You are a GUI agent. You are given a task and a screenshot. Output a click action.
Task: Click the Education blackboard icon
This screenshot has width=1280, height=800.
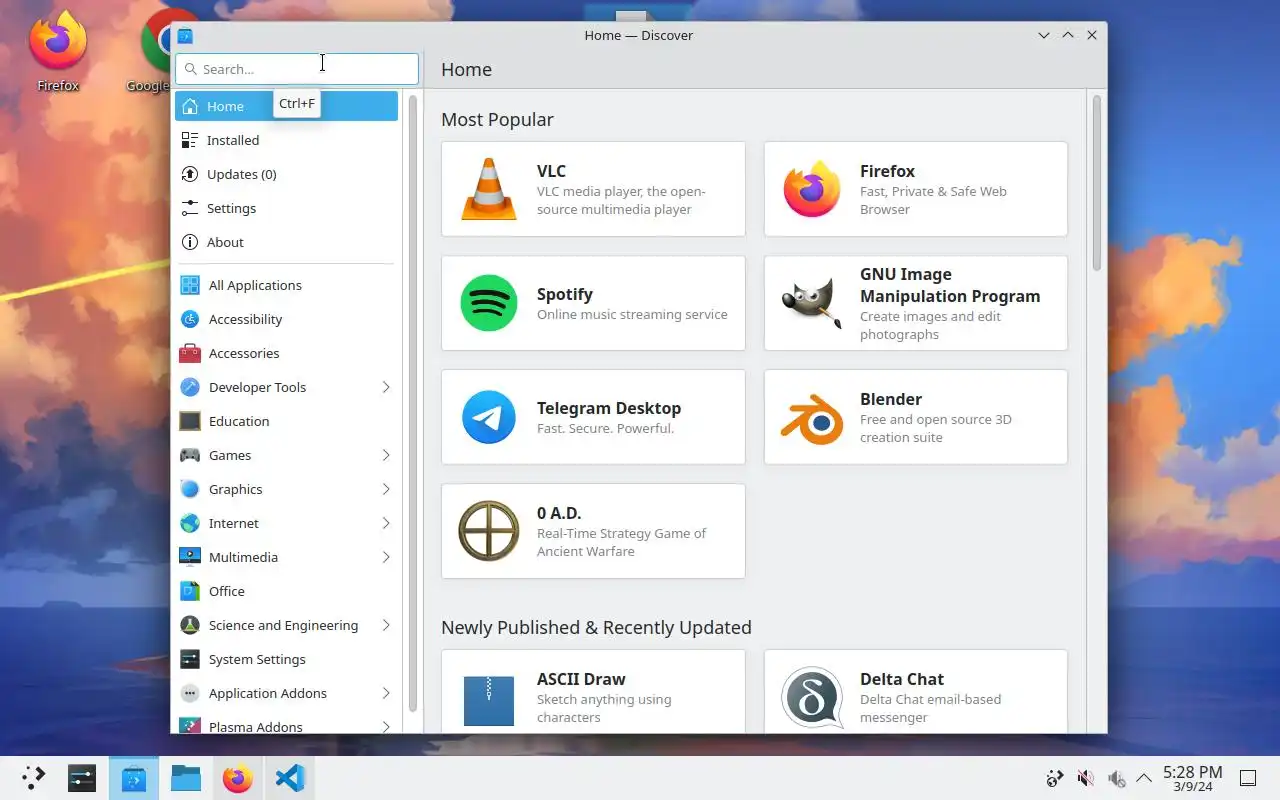pyautogui.click(x=190, y=421)
